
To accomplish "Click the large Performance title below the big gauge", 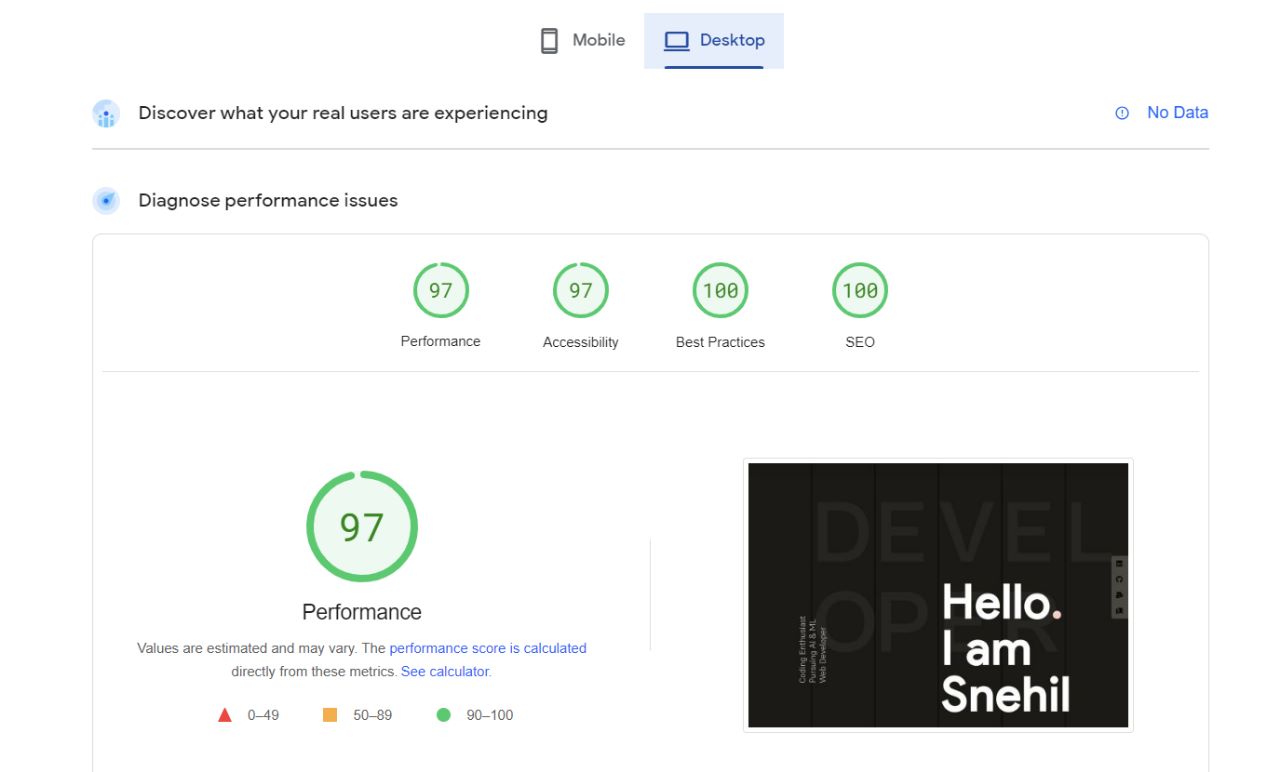I will (362, 612).
